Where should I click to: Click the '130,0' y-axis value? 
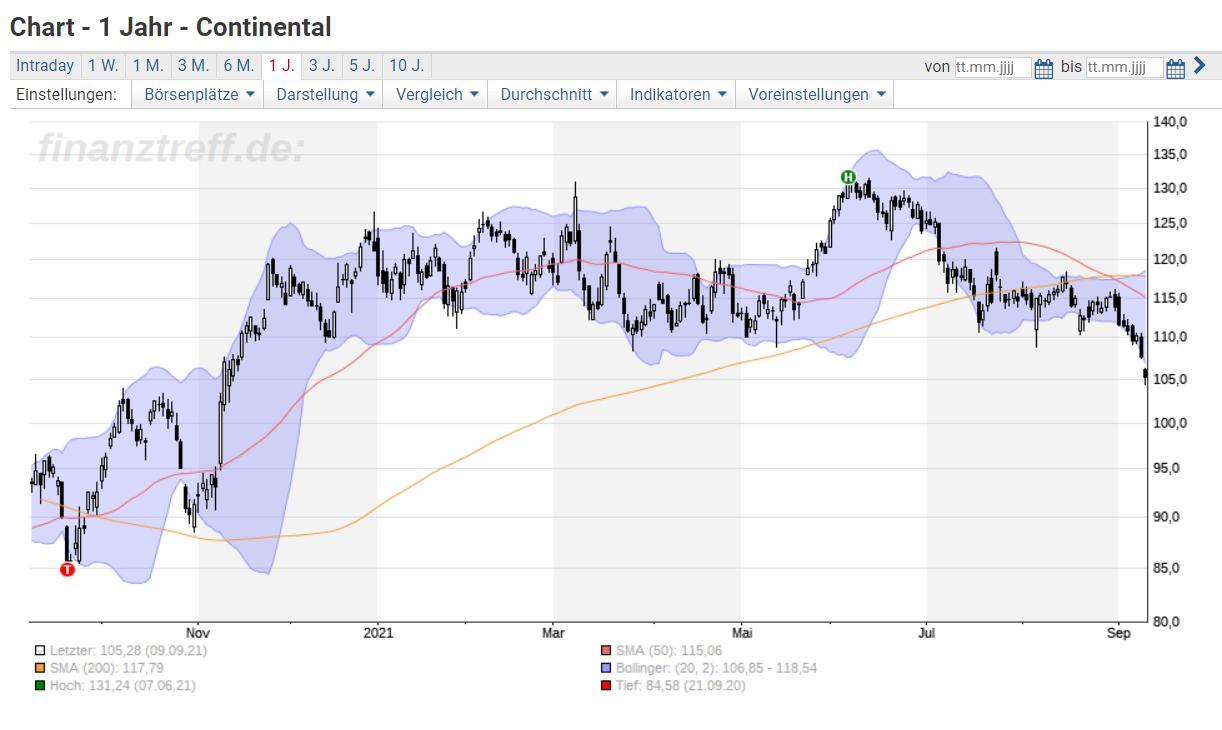click(x=1170, y=189)
